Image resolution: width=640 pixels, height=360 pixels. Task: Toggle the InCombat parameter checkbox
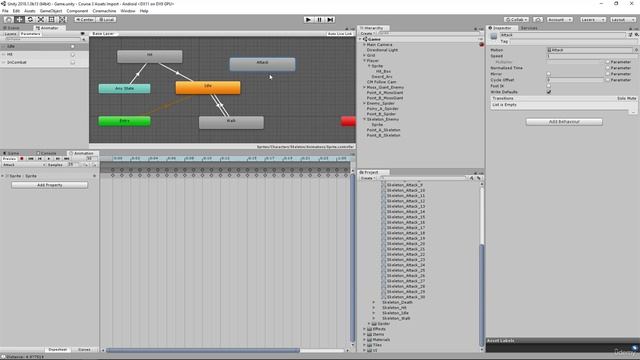pos(73,63)
